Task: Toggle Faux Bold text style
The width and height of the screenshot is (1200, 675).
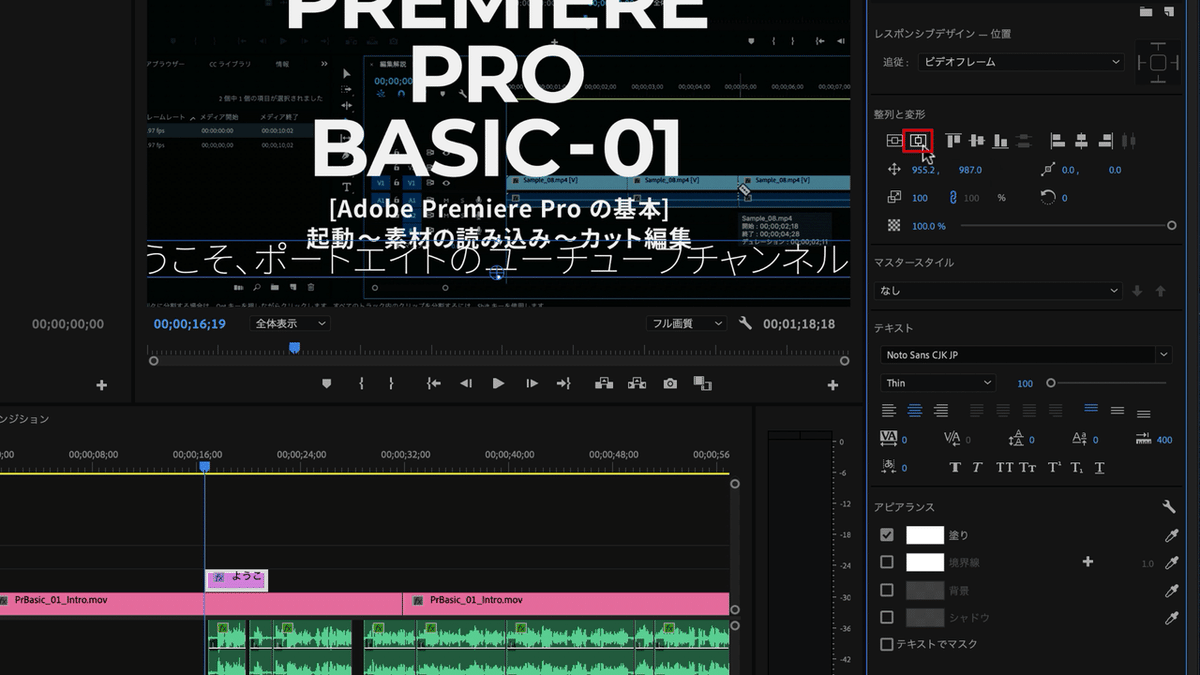Action: 954,467
